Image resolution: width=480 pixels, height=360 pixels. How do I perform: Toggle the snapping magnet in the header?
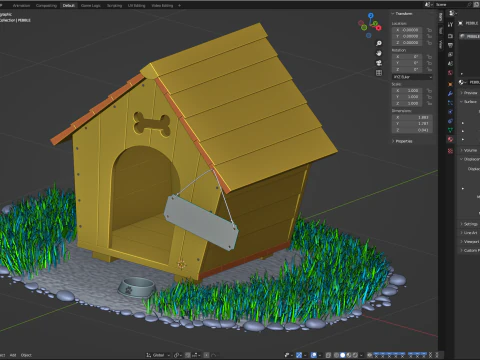click(188, 355)
